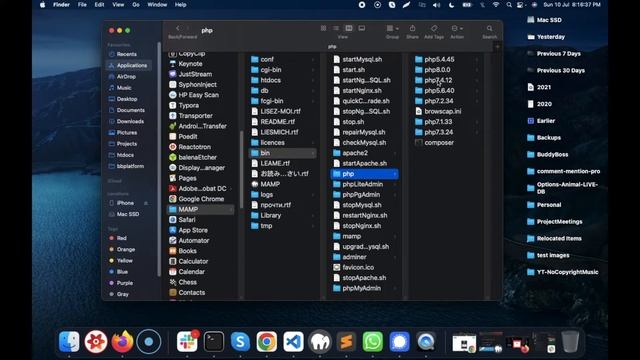
Task: Select Google Chrome in Applications list
Action: click(x=201, y=199)
